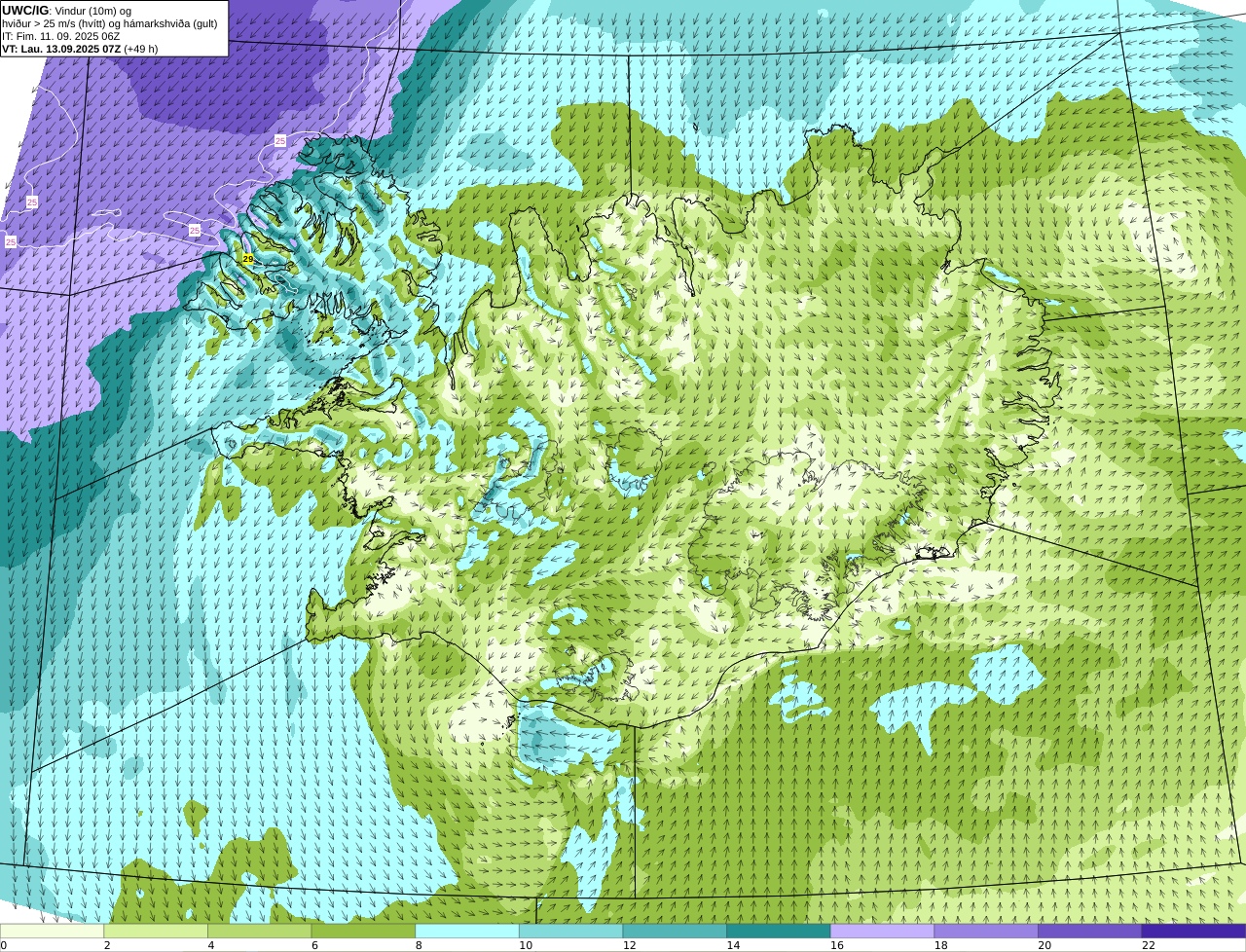
Task: Click the legend tick label '0'
Action: click(4, 945)
